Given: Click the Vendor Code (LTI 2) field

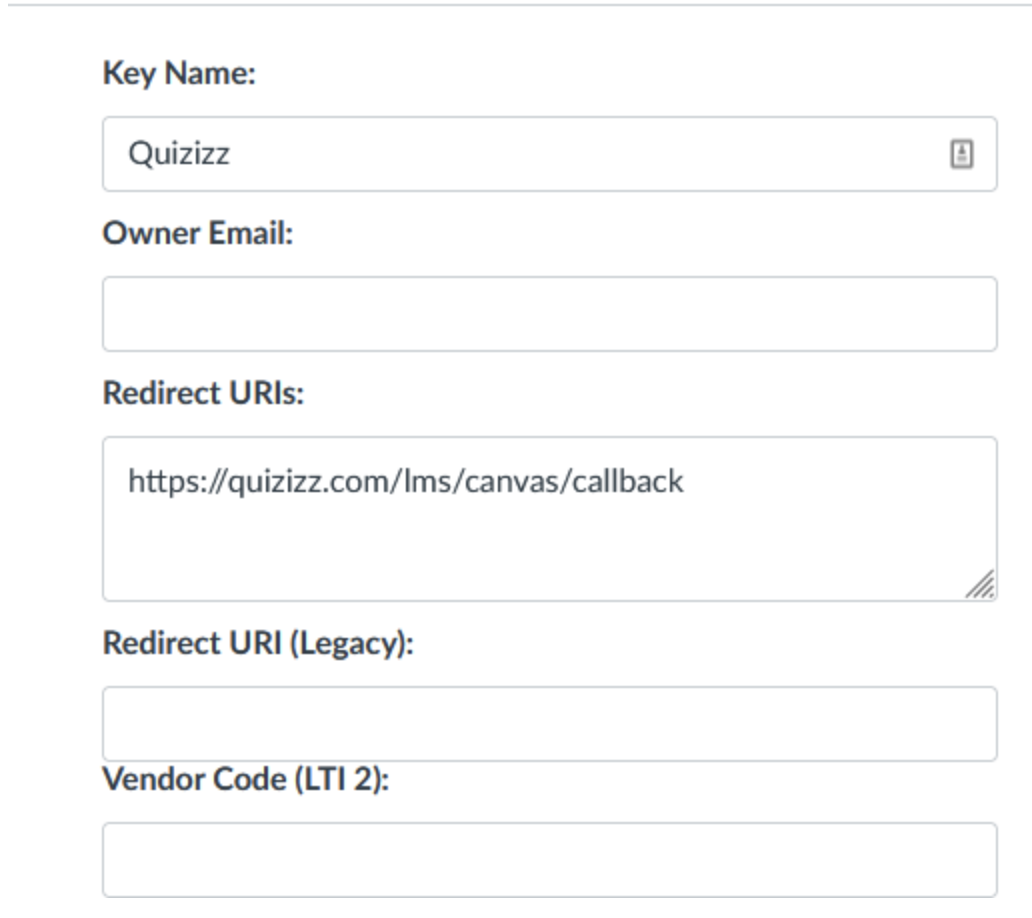Looking at the screenshot, I should tap(550, 859).
